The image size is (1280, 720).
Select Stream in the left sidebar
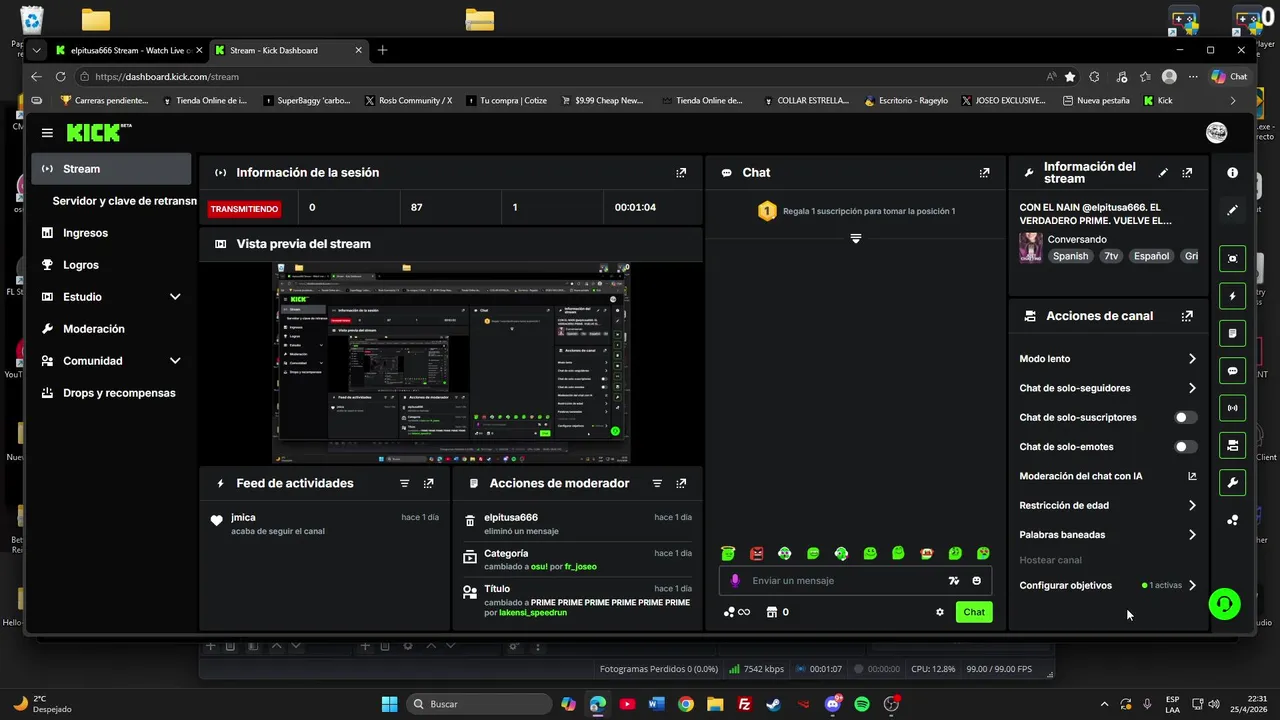(111, 169)
